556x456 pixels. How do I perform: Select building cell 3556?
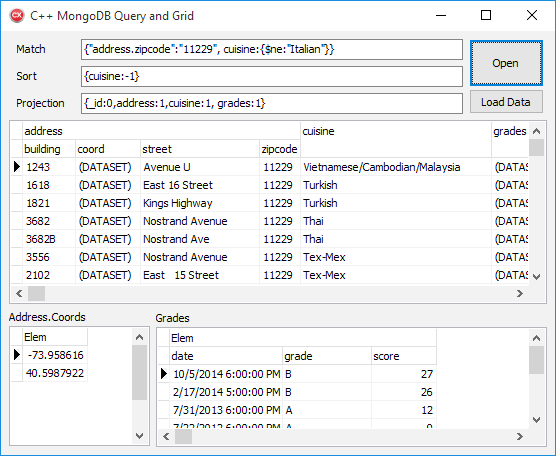(49, 257)
